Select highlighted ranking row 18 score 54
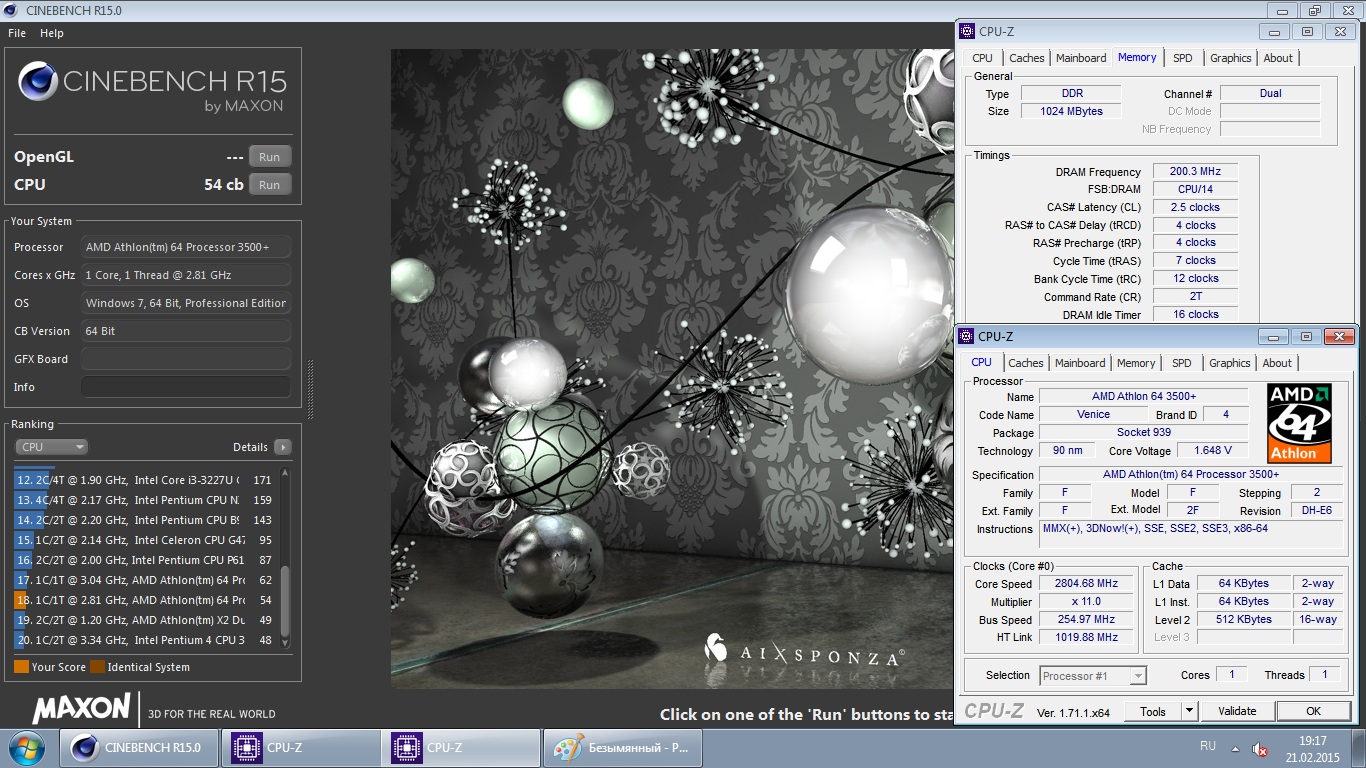1366x768 pixels. point(145,600)
